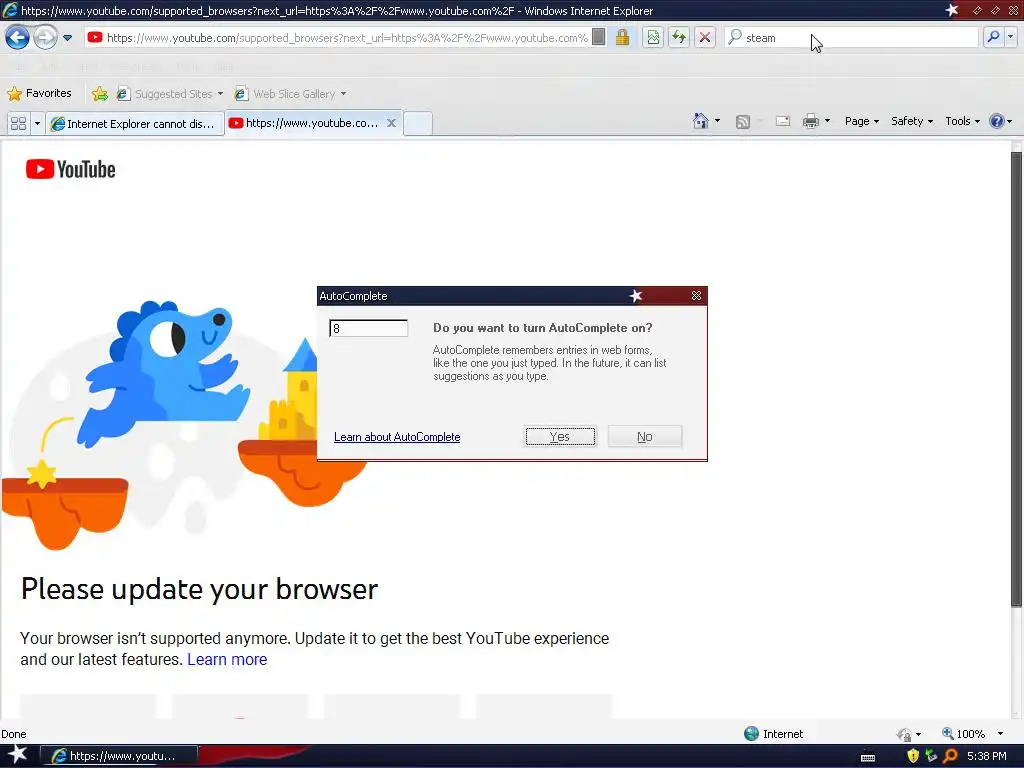
Task: Open the Web Slice Gallery link
Action: (x=285, y=93)
